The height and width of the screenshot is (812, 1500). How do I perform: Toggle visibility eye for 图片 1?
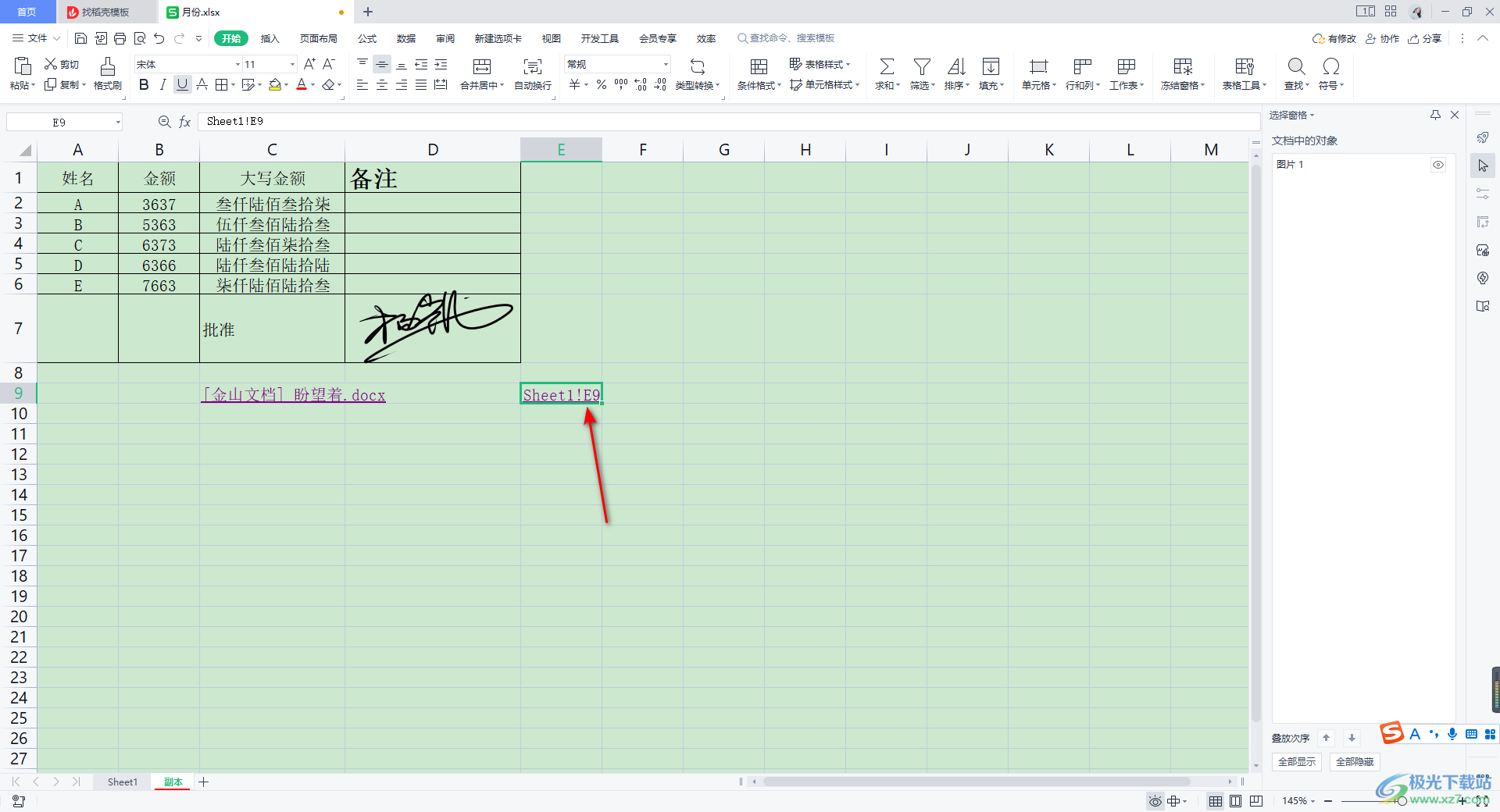point(1438,165)
